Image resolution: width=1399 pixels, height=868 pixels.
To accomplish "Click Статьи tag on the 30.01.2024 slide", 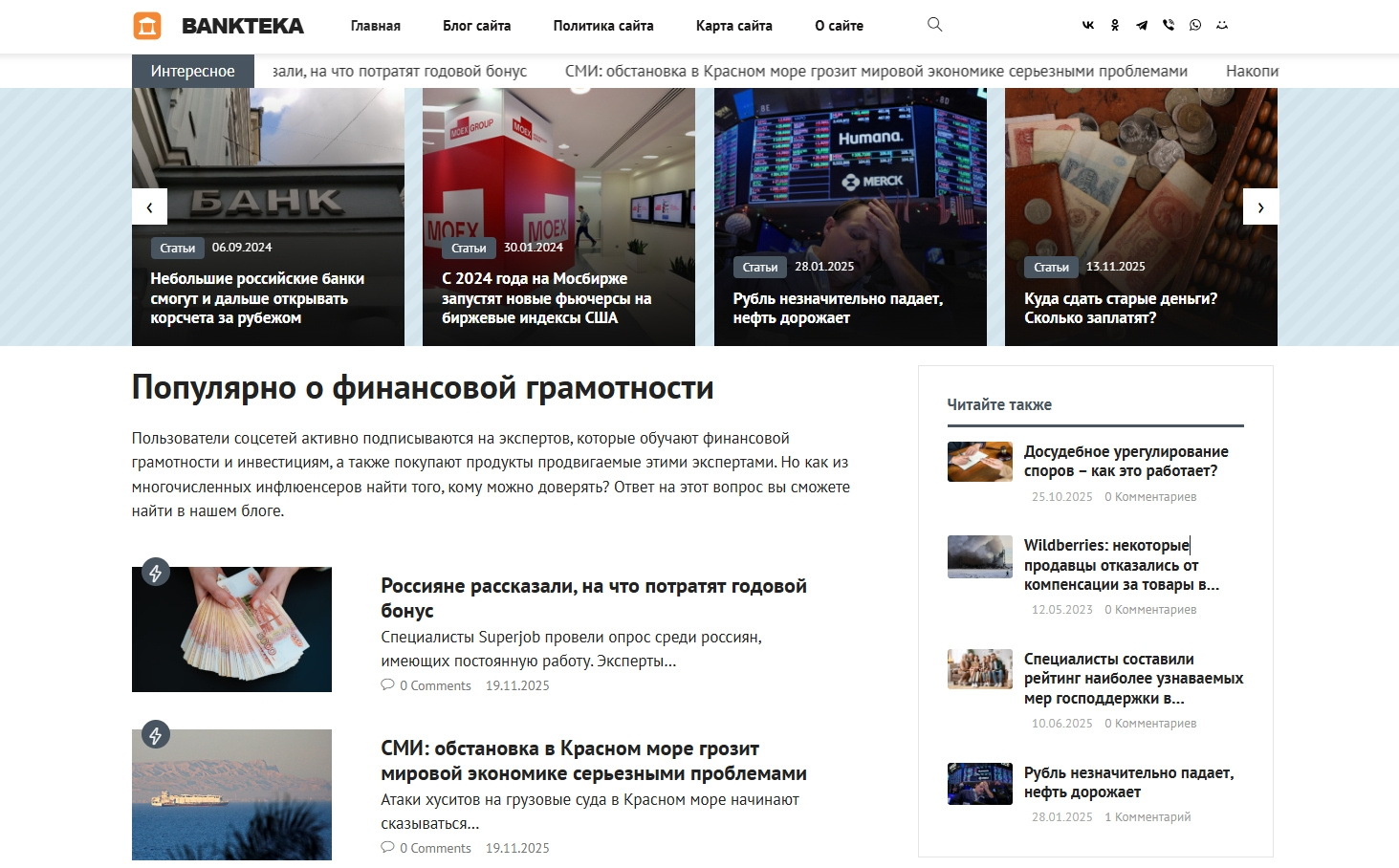I will (470, 248).
